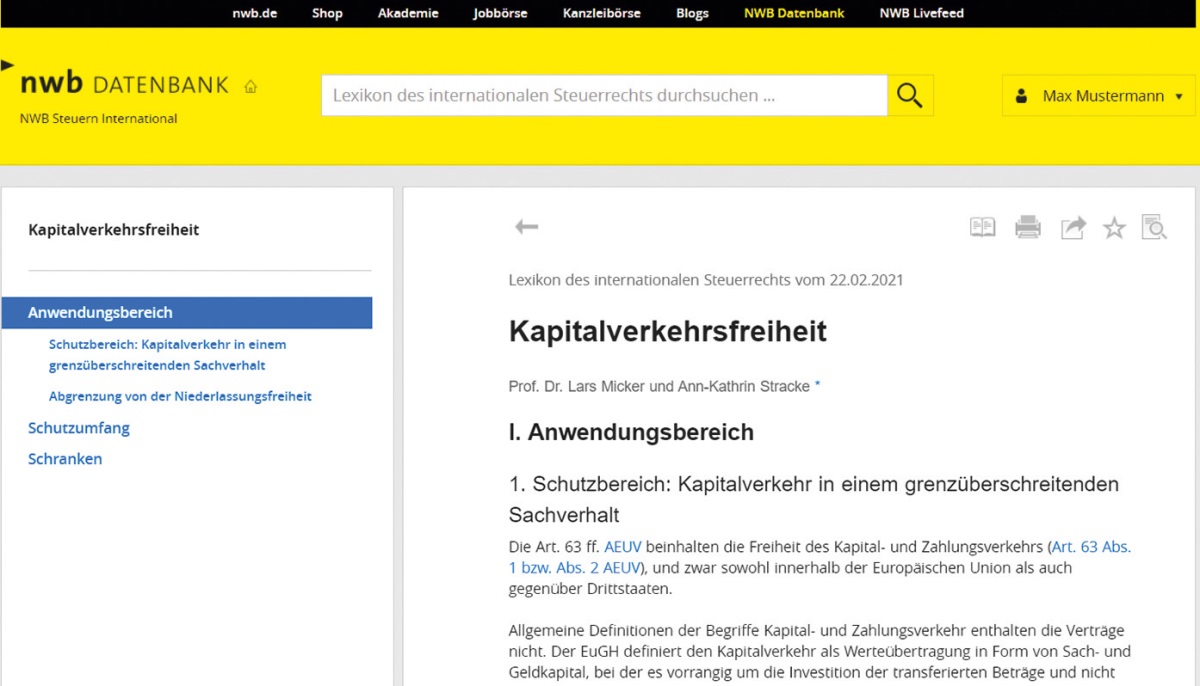The height and width of the screenshot is (686, 1200).
Task: Click the back arrow in document
Action: [526, 227]
